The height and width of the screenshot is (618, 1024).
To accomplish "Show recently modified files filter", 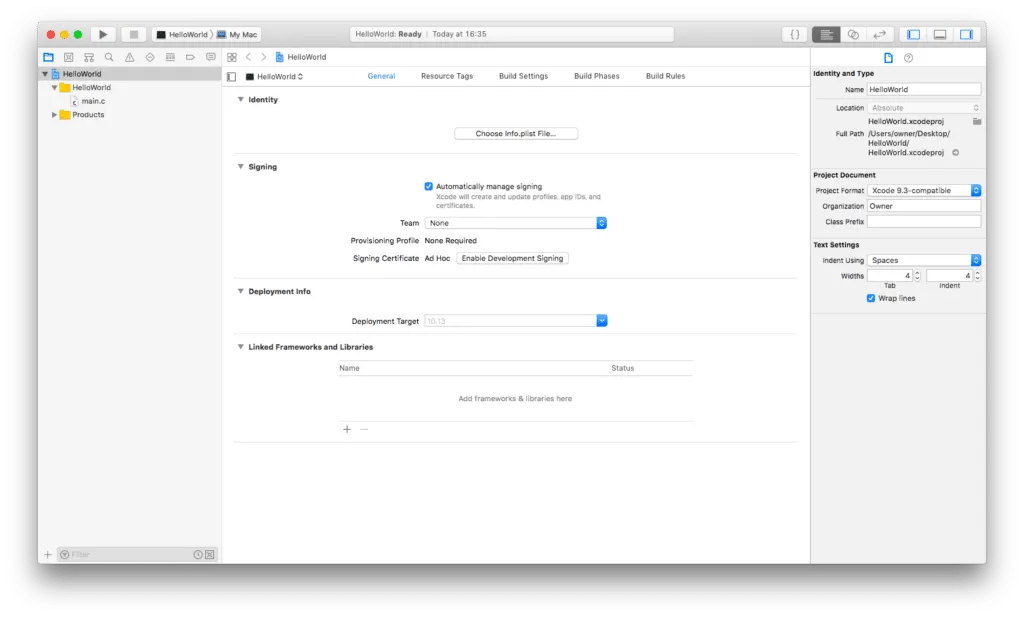I will [198, 555].
